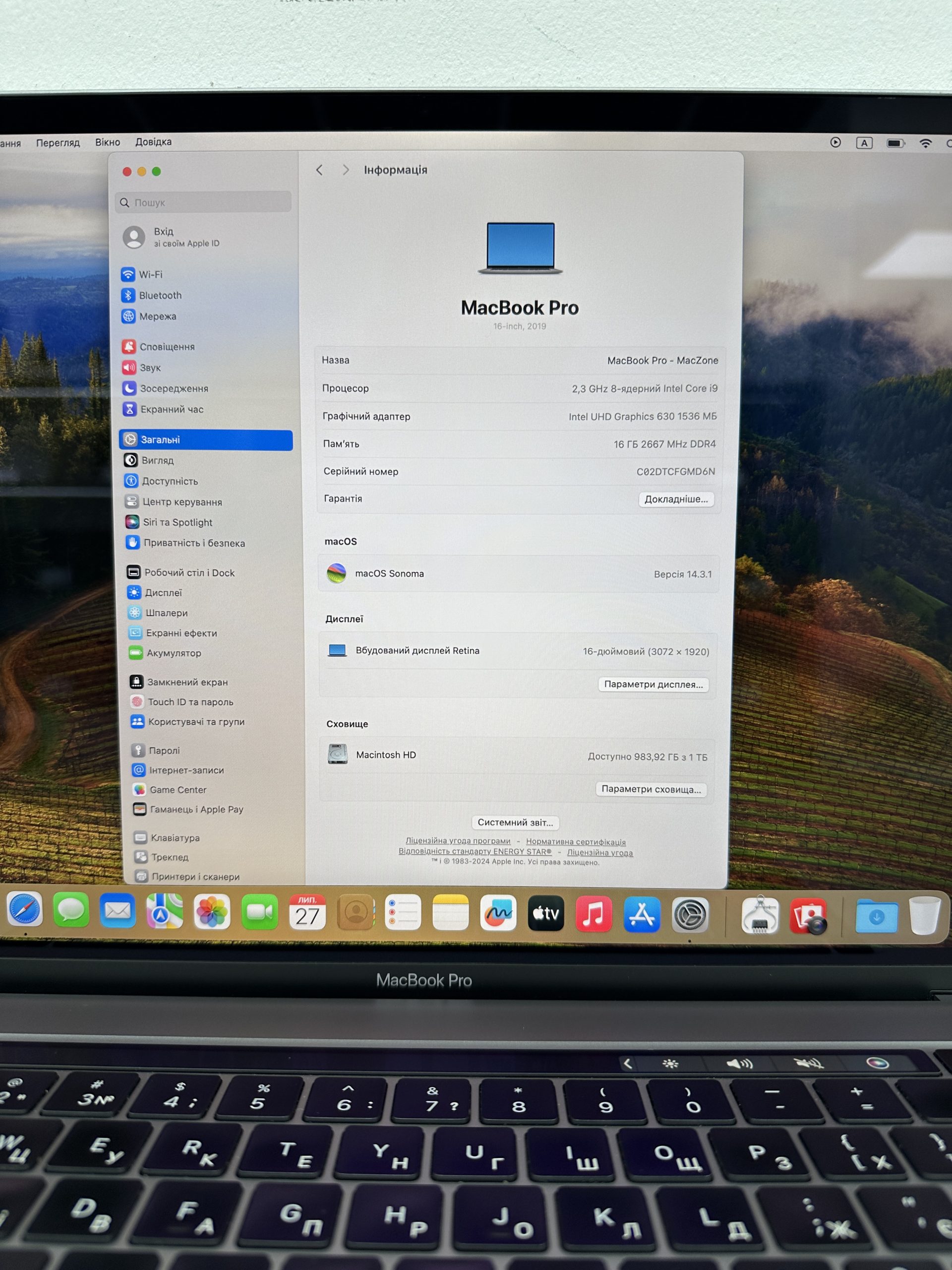Viewport: 952px width, 1270px height.
Task: Open Downloads folder in the Dock
Action: pyautogui.click(x=876, y=916)
